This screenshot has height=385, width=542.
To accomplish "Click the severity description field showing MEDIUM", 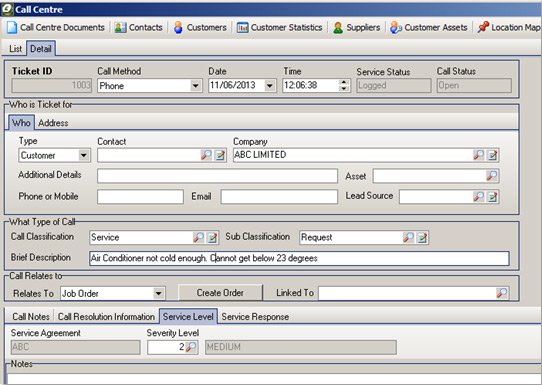I will (x=301, y=347).
